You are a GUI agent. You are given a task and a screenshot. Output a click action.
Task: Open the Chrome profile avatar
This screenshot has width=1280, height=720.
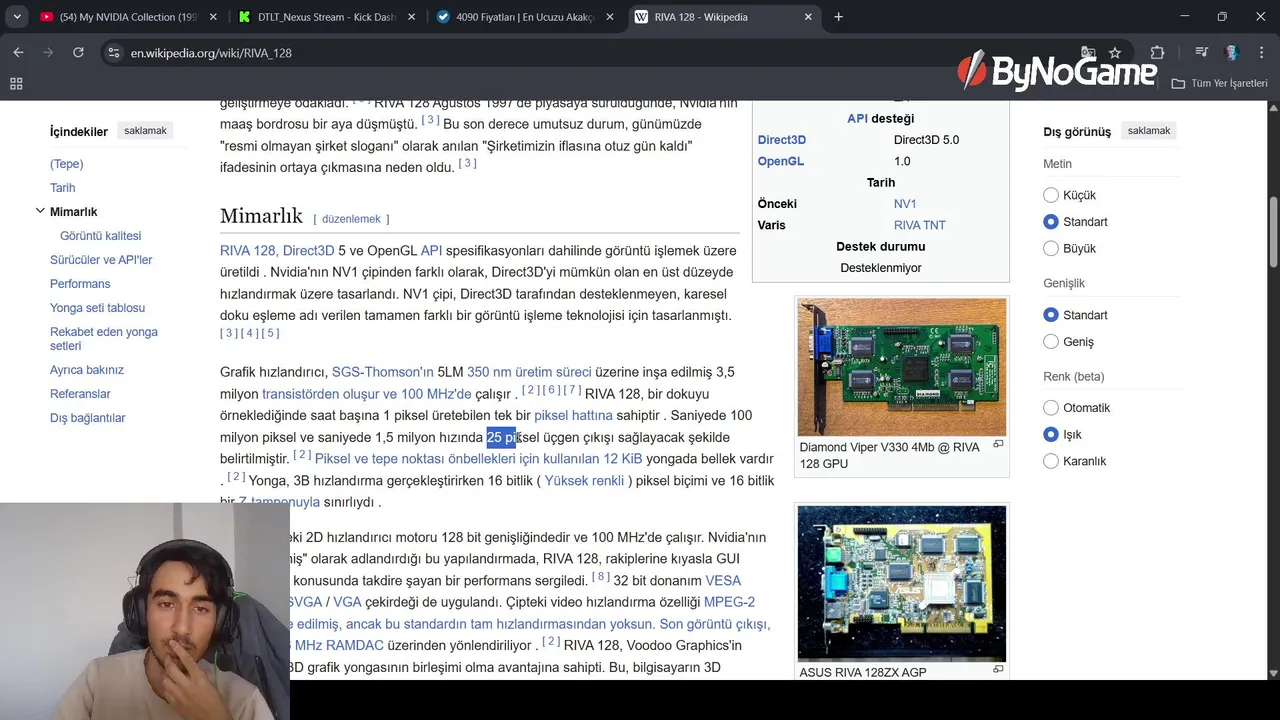1231,53
